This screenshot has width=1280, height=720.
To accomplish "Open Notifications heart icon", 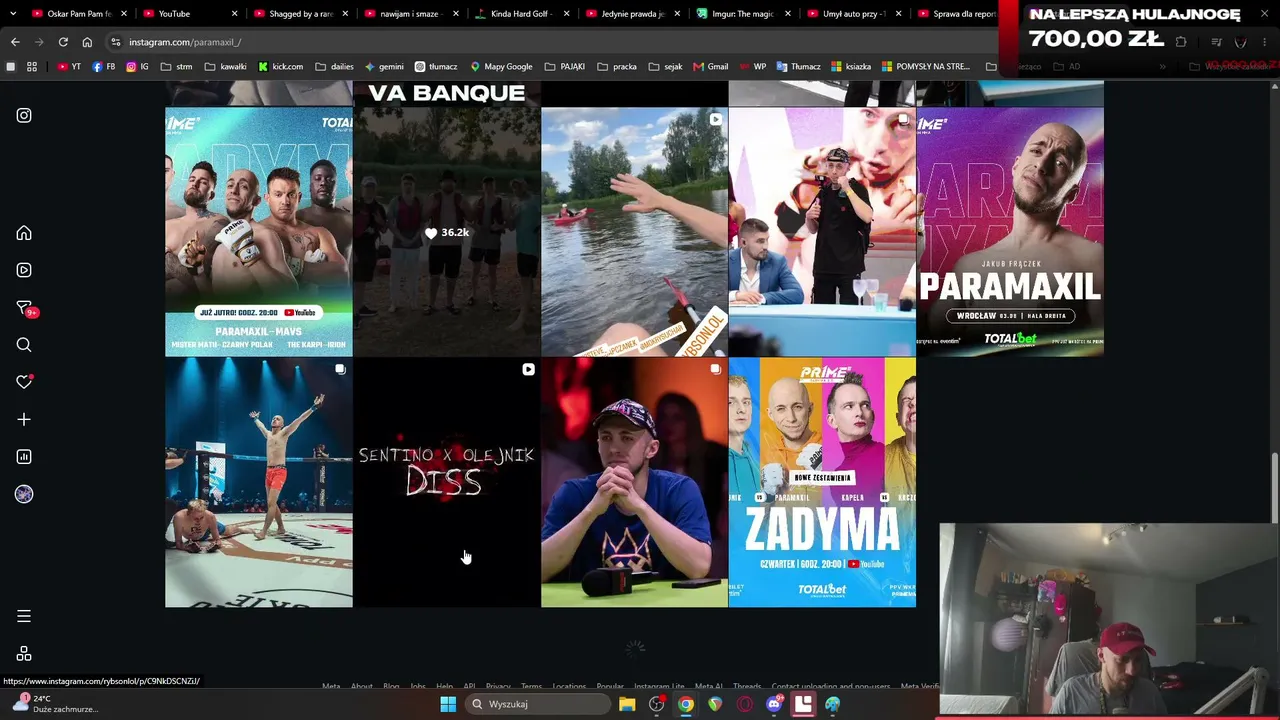I will point(24,382).
